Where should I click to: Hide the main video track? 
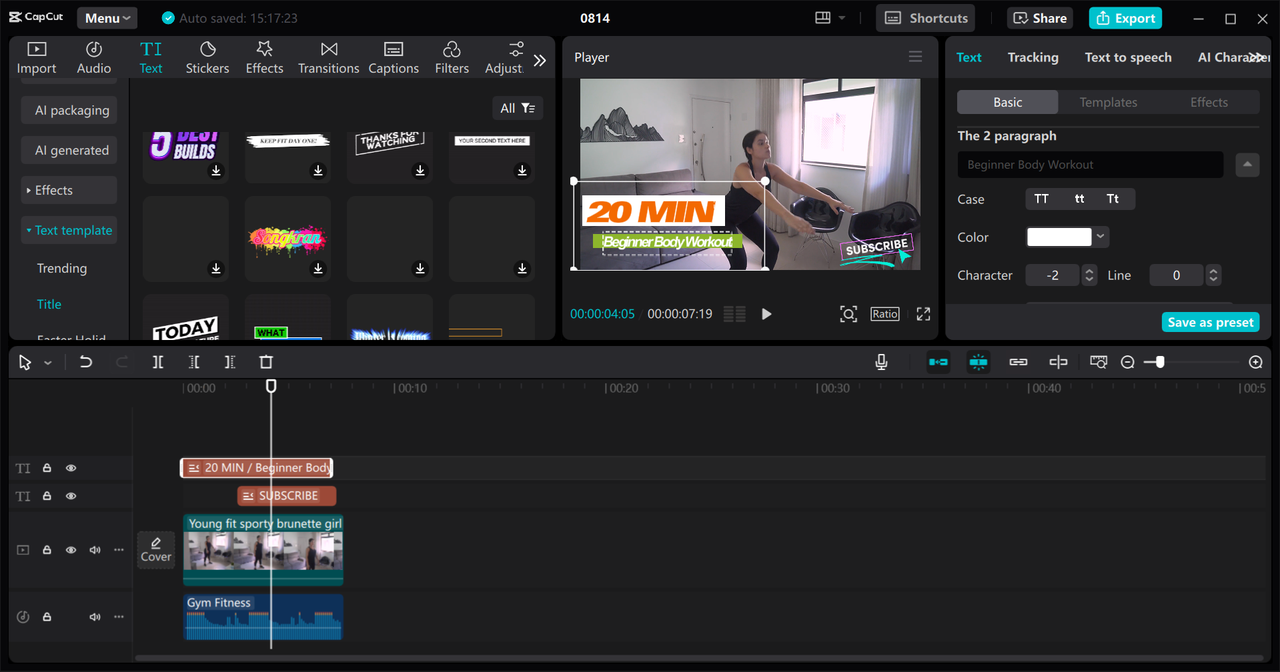pyautogui.click(x=71, y=550)
